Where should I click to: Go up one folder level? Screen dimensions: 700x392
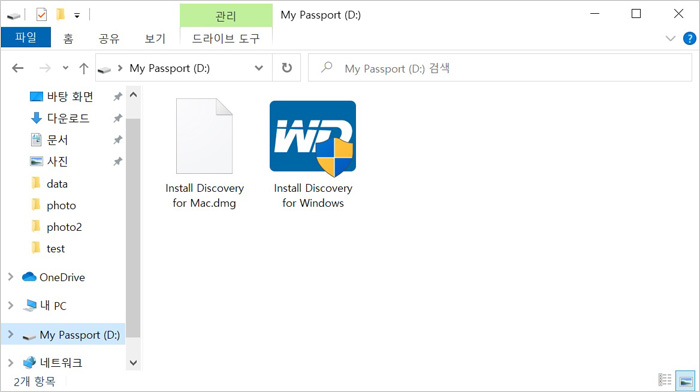click(x=83, y=68)
